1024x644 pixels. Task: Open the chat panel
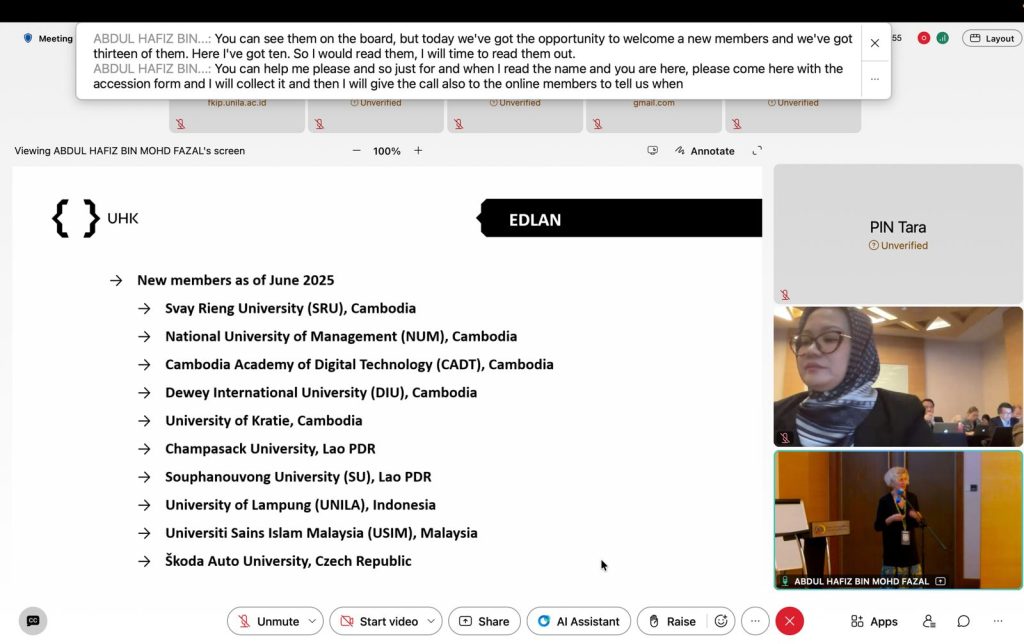tap(963, 621)
